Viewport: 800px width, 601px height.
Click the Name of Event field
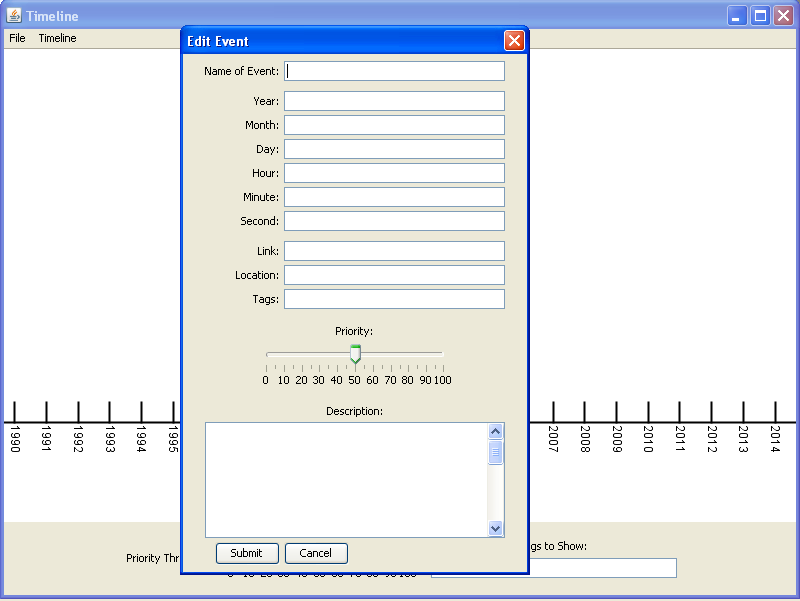point(394,71)
